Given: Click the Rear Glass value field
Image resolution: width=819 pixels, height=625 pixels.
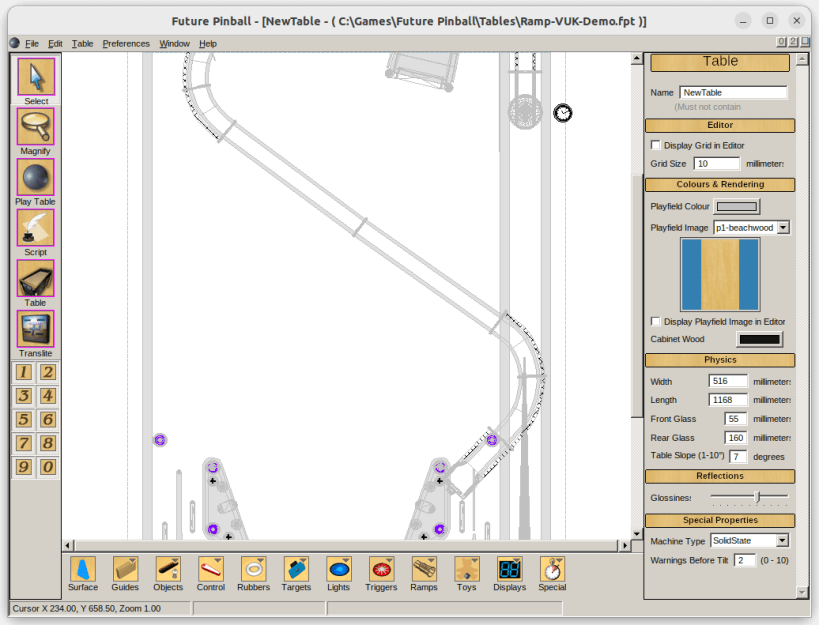Looking at the screenshot, I should (x=736, y=438).
